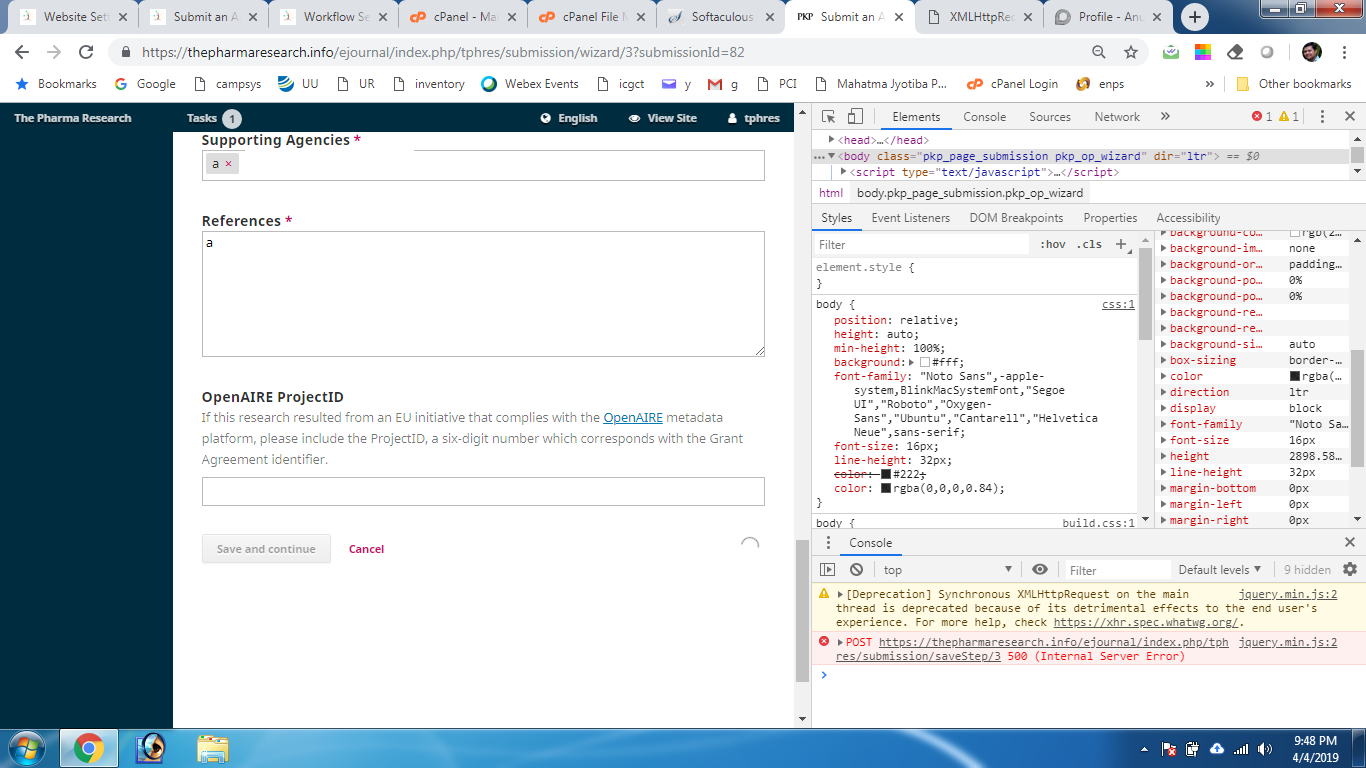Image resolution: width=1366 pixels, height=768 pixels.
Task: Add a new style rule with plus icon
Action: pos(1121,244)
